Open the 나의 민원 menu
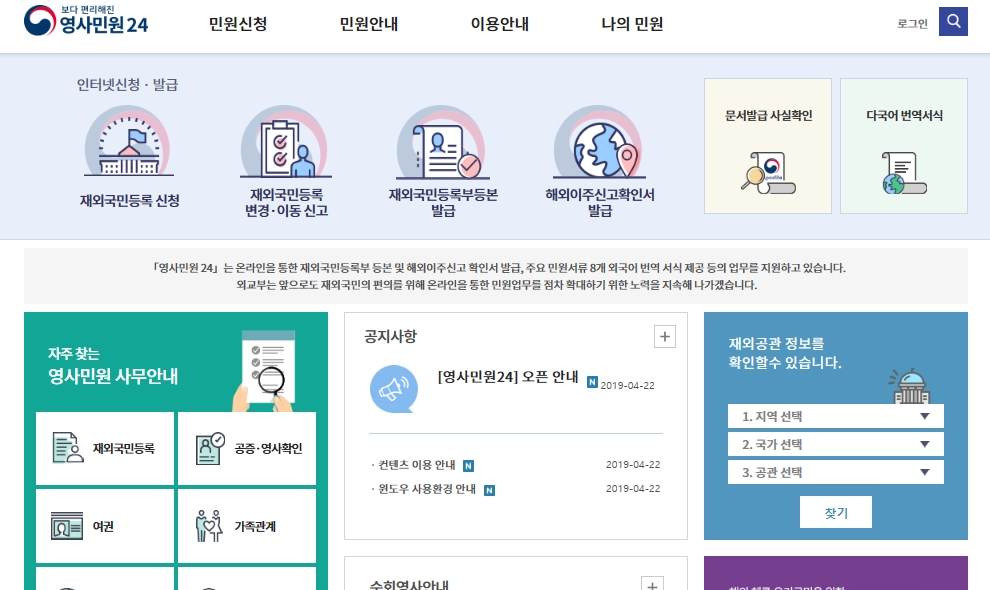The width and height of the screenshot is (990, 590). pos(632,24)
